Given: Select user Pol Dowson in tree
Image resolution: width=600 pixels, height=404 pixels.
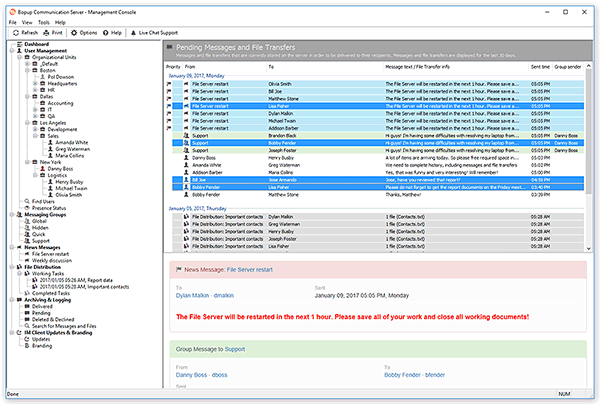Looking at the screenshot, I should (60, 77).
